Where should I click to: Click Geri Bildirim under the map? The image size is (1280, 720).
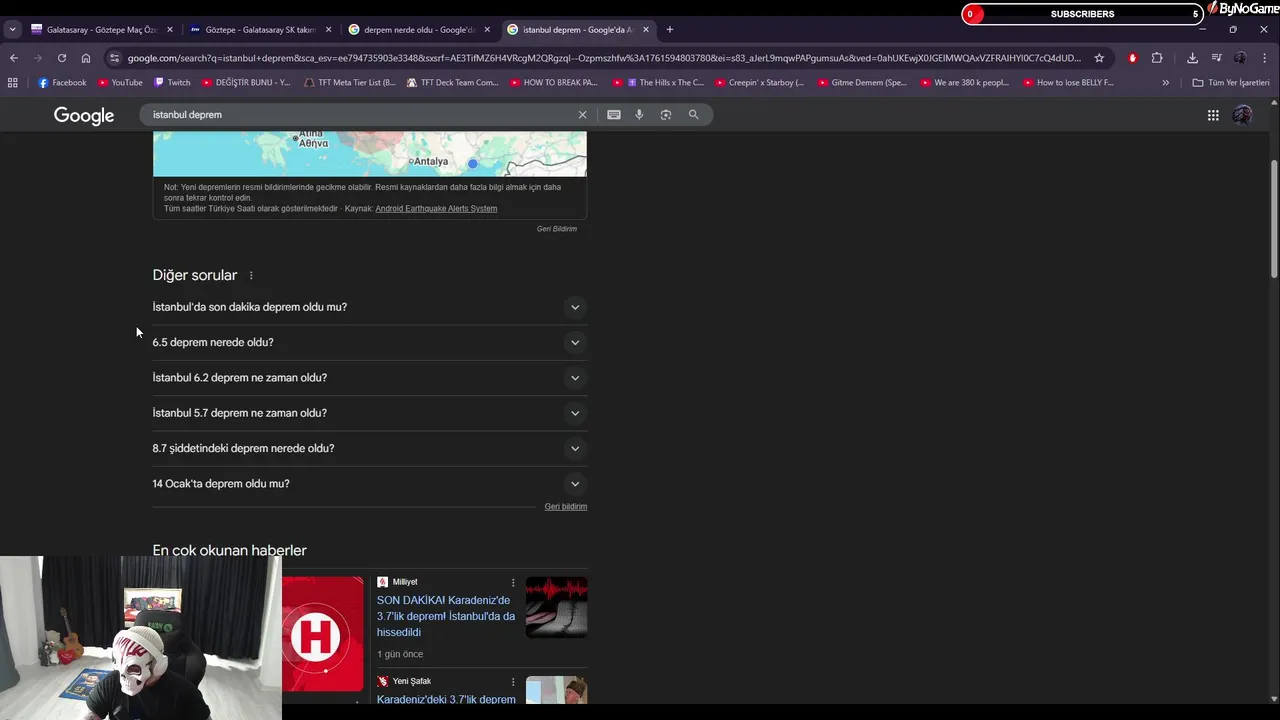click(x=557, y=229)
